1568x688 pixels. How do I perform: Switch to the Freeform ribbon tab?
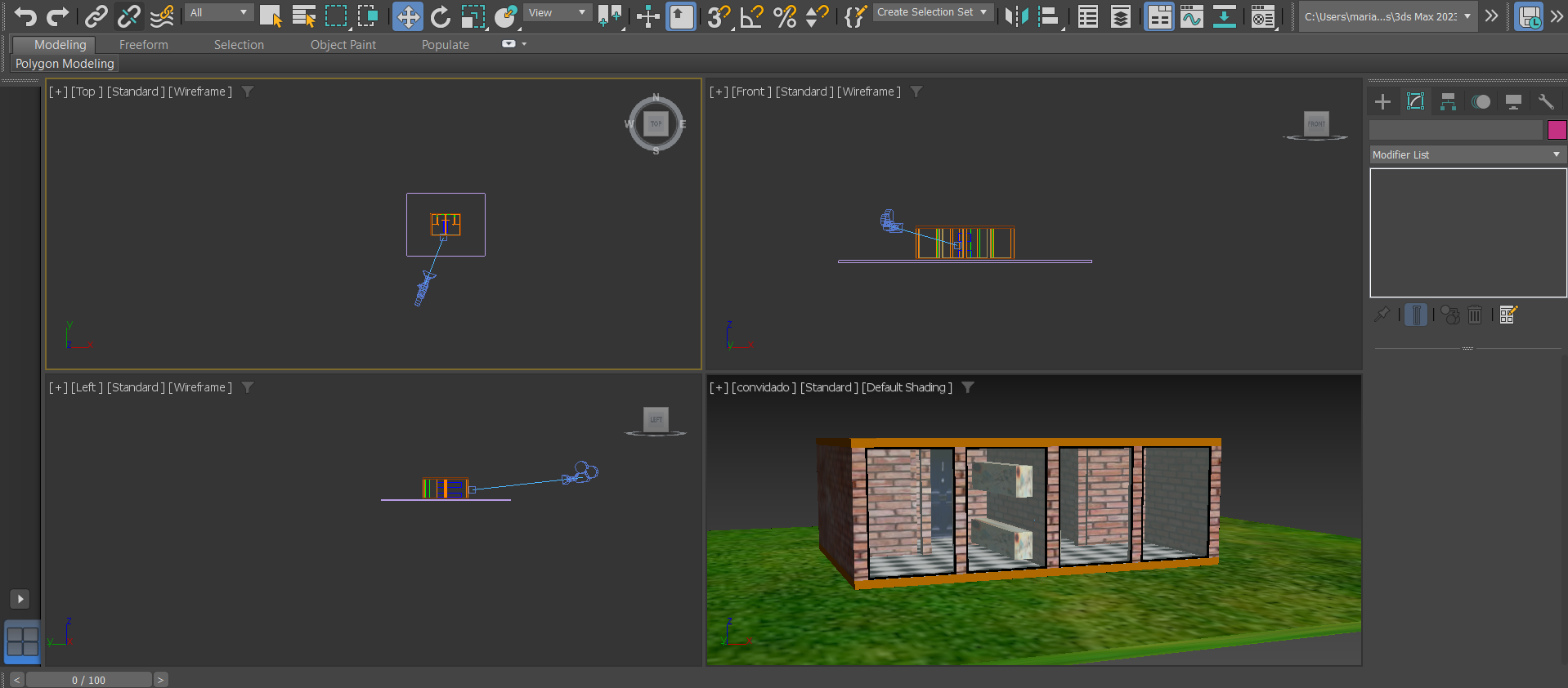coord(143,45)
